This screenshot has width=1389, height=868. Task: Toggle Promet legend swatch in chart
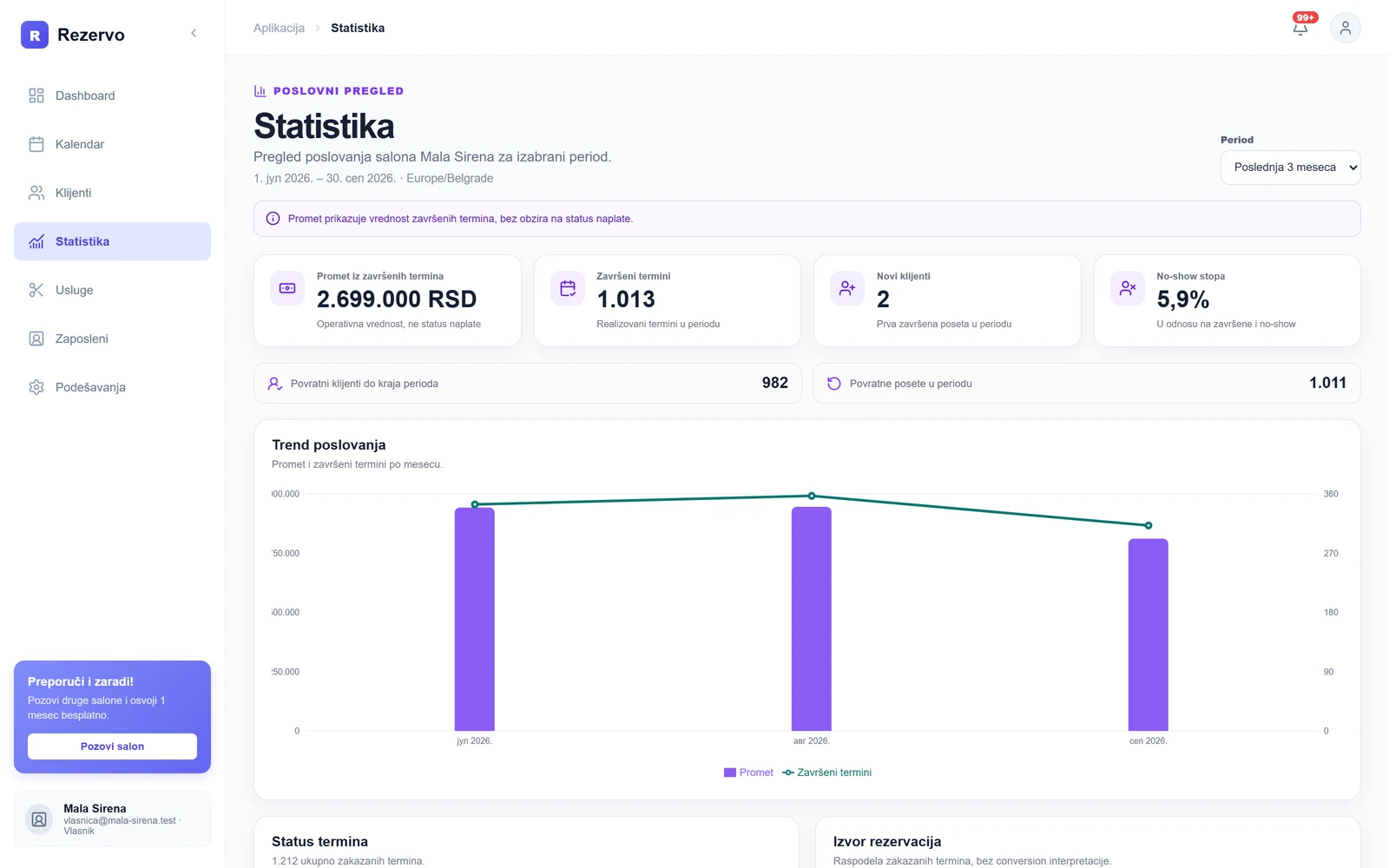click(730, 773)
